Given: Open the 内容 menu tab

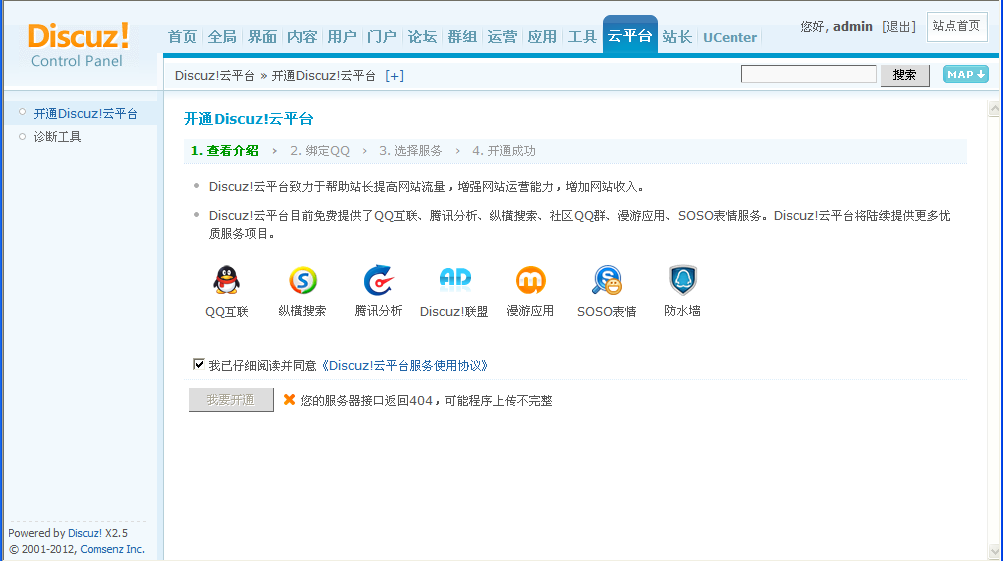Looking at the screenshot, I should pyautogui.click(x=302, y=37).
